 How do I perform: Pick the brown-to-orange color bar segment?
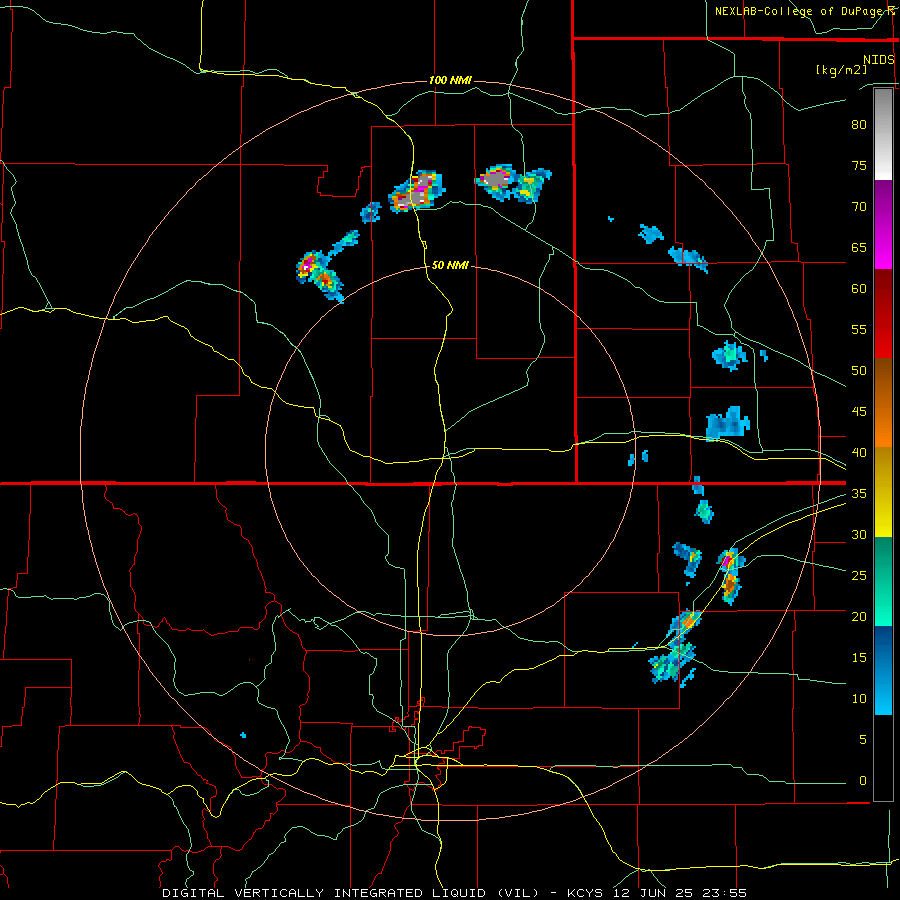(x=883, y=403)
